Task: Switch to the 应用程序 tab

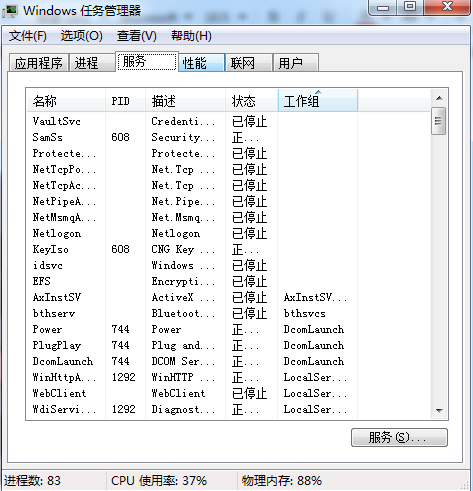Action: 39,63
